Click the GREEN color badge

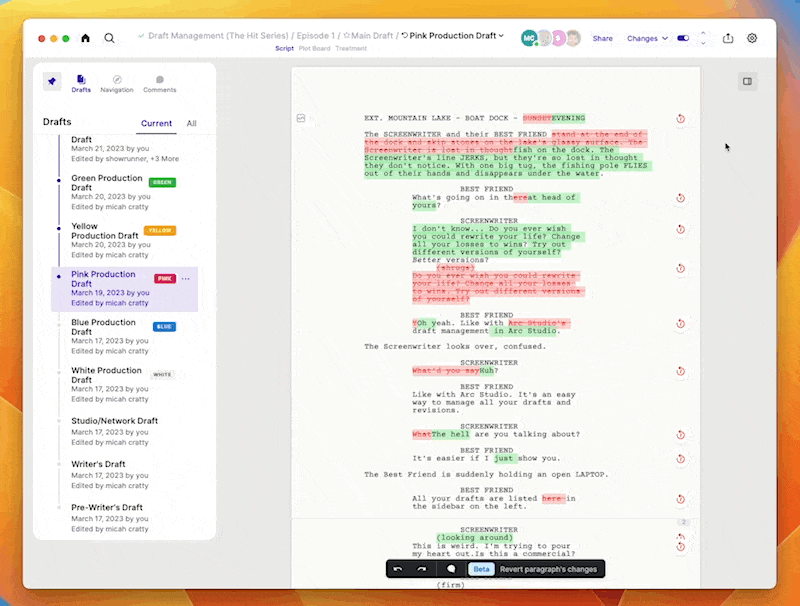[x=162, y=182]
